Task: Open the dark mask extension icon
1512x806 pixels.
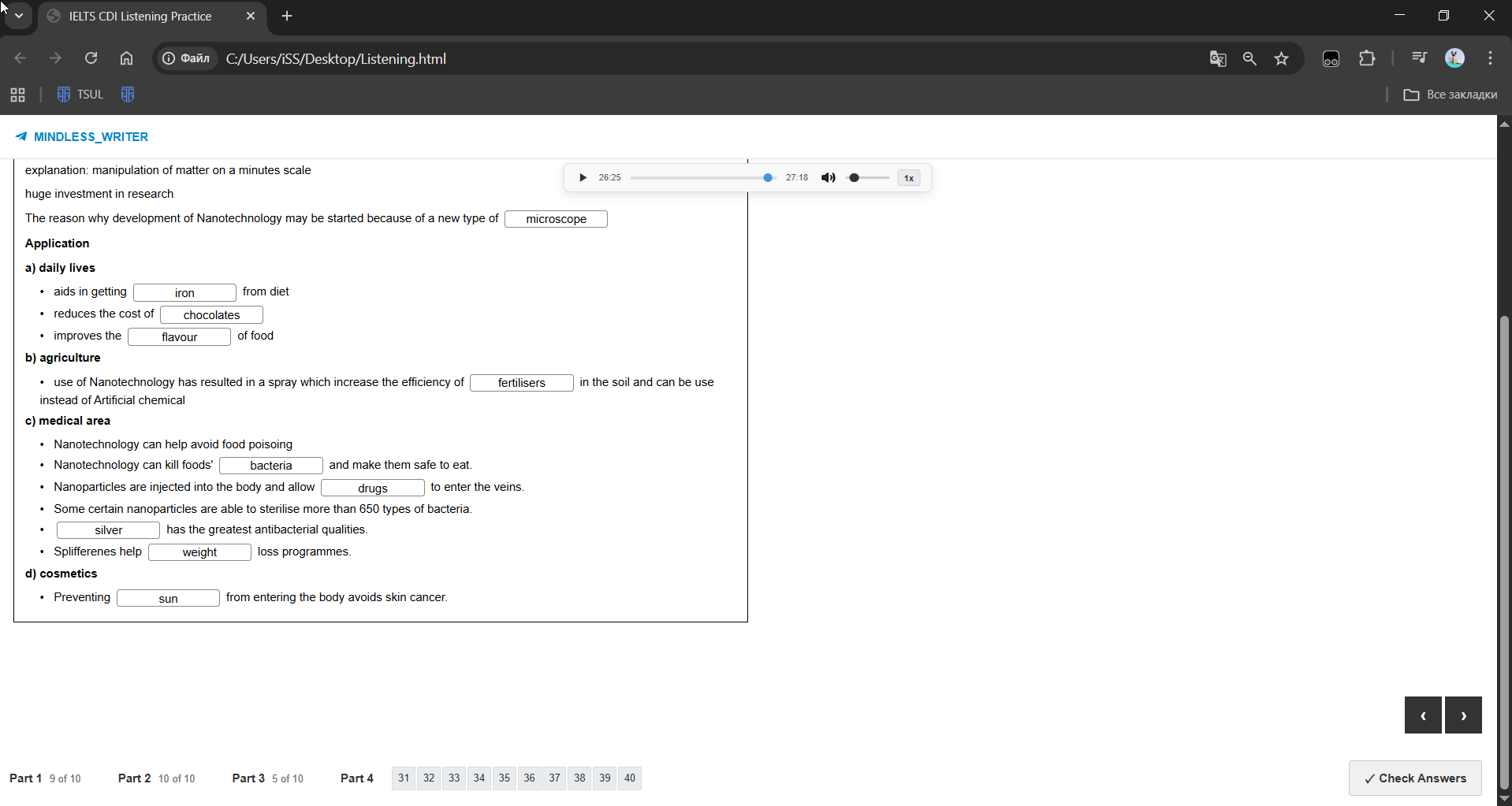Action: point(1331,58)
